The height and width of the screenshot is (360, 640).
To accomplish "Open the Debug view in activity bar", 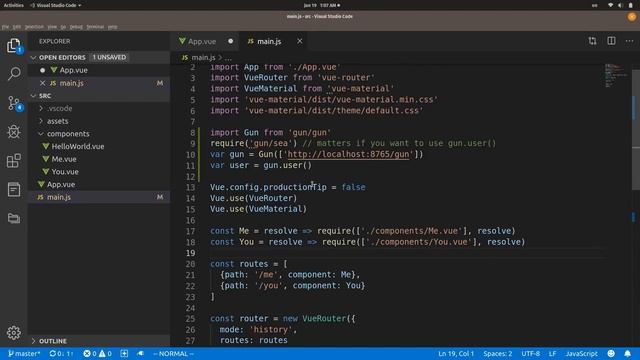I will tap(13, 132).
